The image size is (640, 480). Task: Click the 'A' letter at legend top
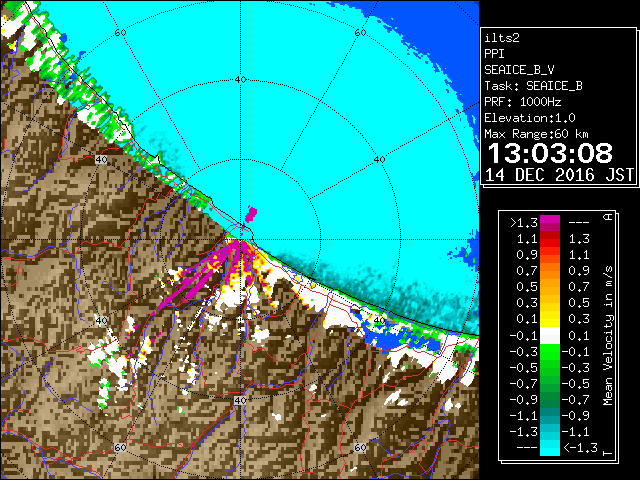[608, 217]
